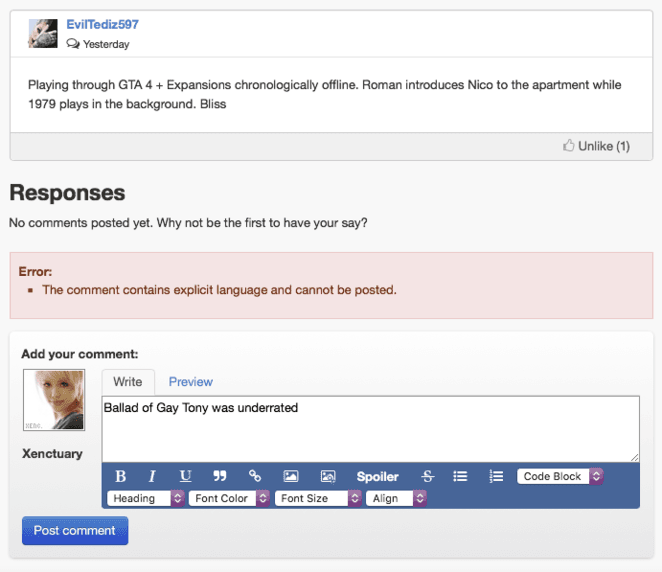Click the Spoiler tag button
This screenshot has width=662, height=572.
[377, 477]
